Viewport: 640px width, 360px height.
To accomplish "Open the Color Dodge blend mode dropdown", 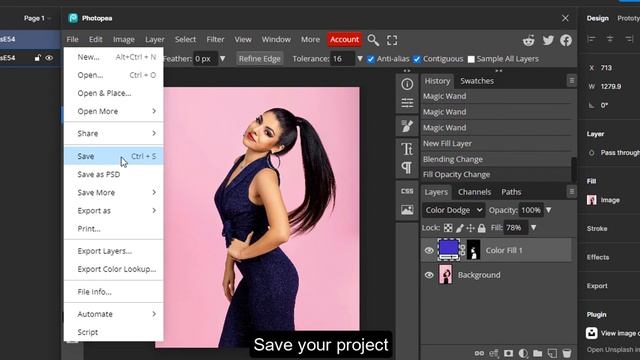I will tap(453, 210).
